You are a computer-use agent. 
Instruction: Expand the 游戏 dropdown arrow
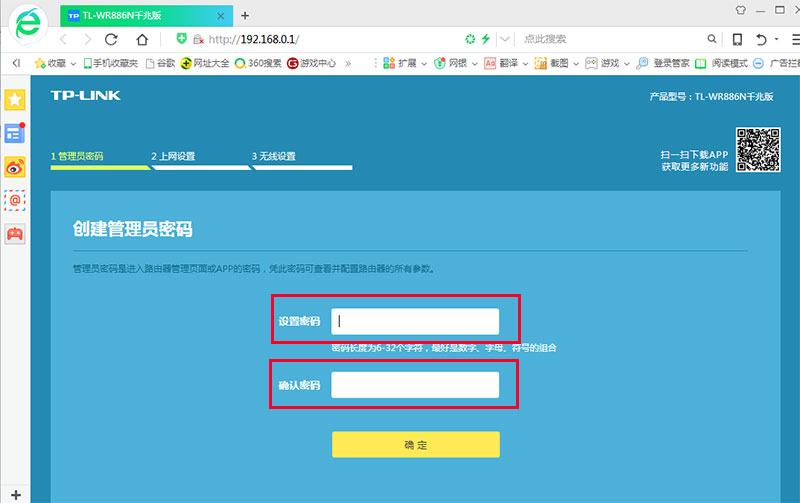point(627,64)
